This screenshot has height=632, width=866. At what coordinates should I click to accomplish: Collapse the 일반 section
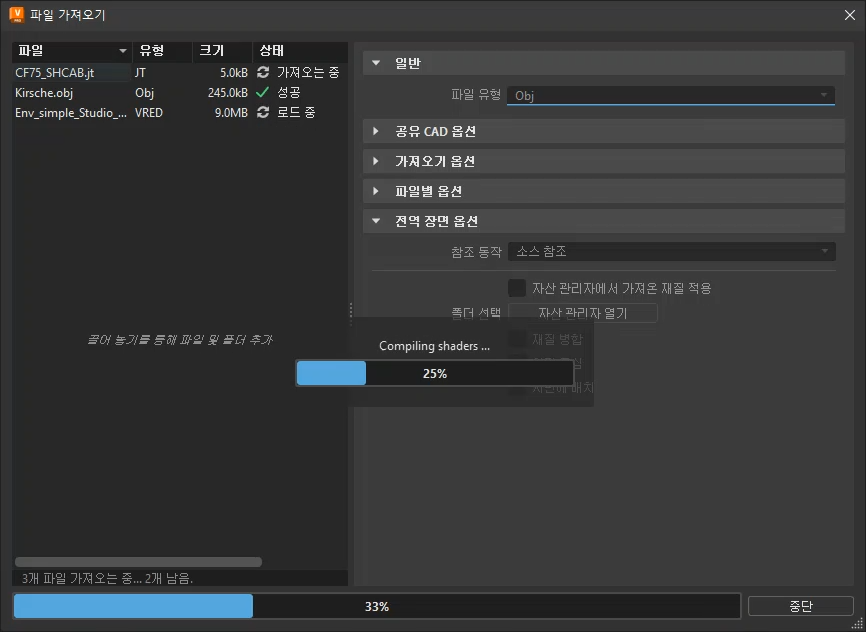(604, 62)
